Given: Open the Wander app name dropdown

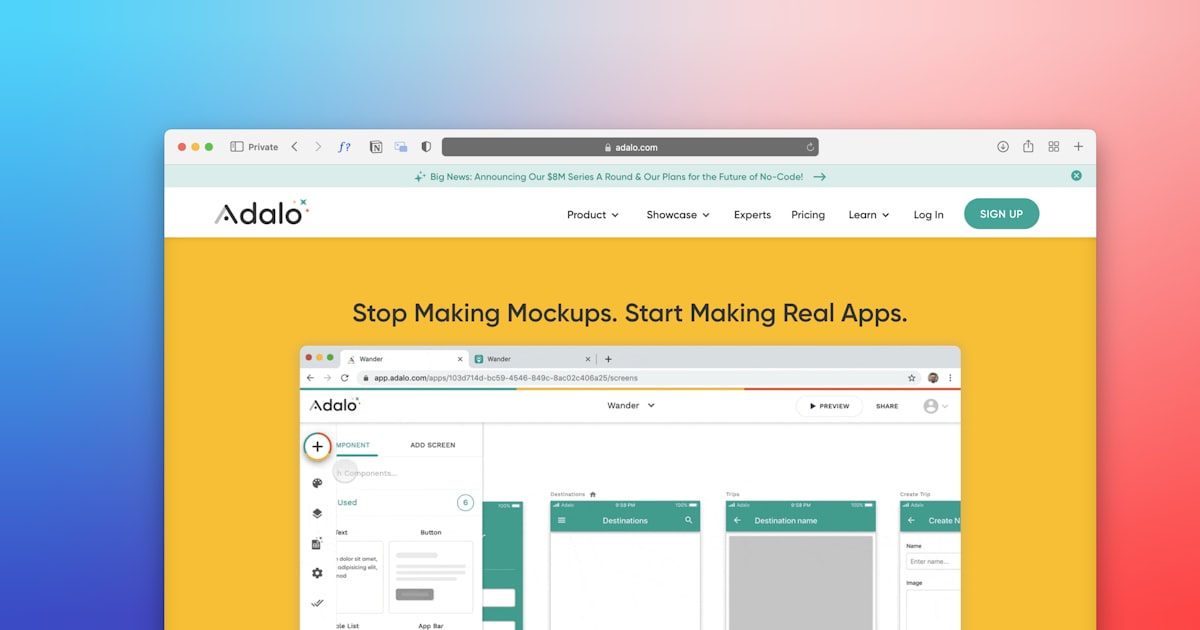Looking at the screenshot, I should [x=631, y=406].
